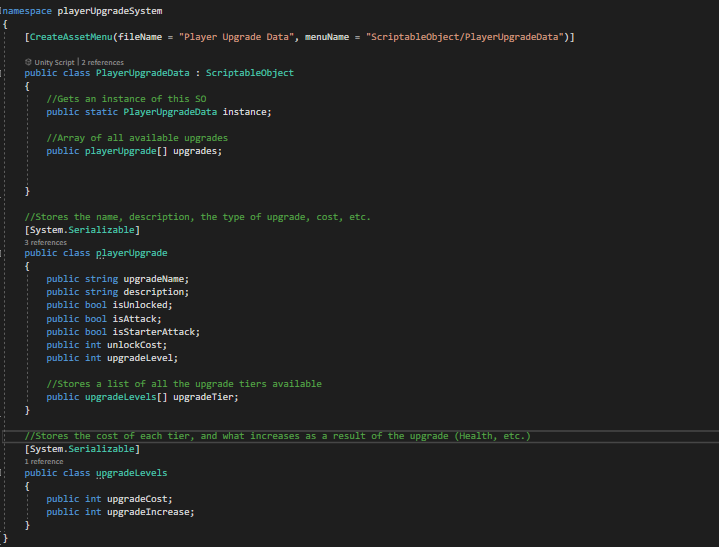
Task: Click 'upgradeLevels' in its class declaration
Action: click(x=132, y=473)
